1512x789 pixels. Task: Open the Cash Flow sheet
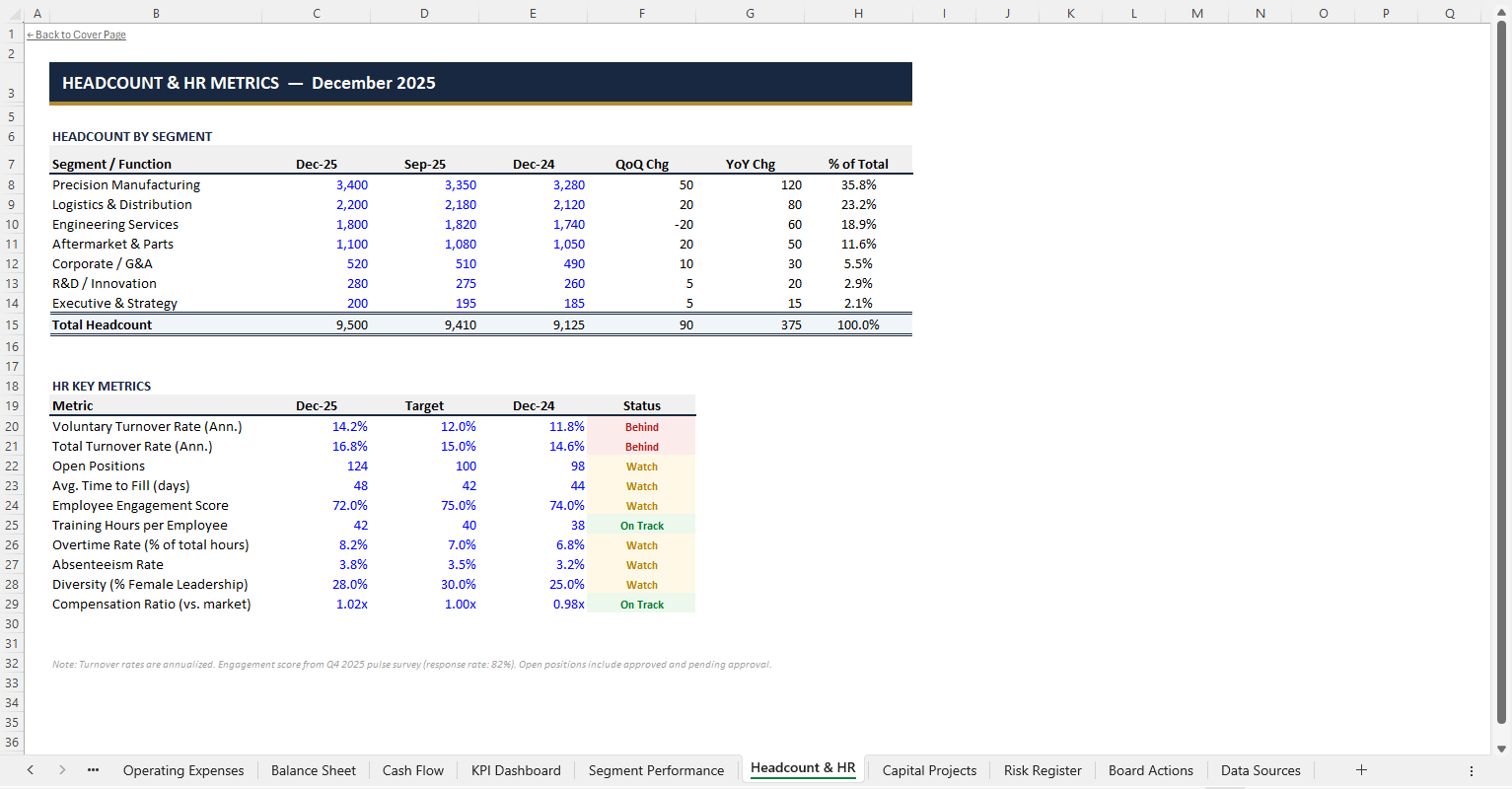point(412,770)
